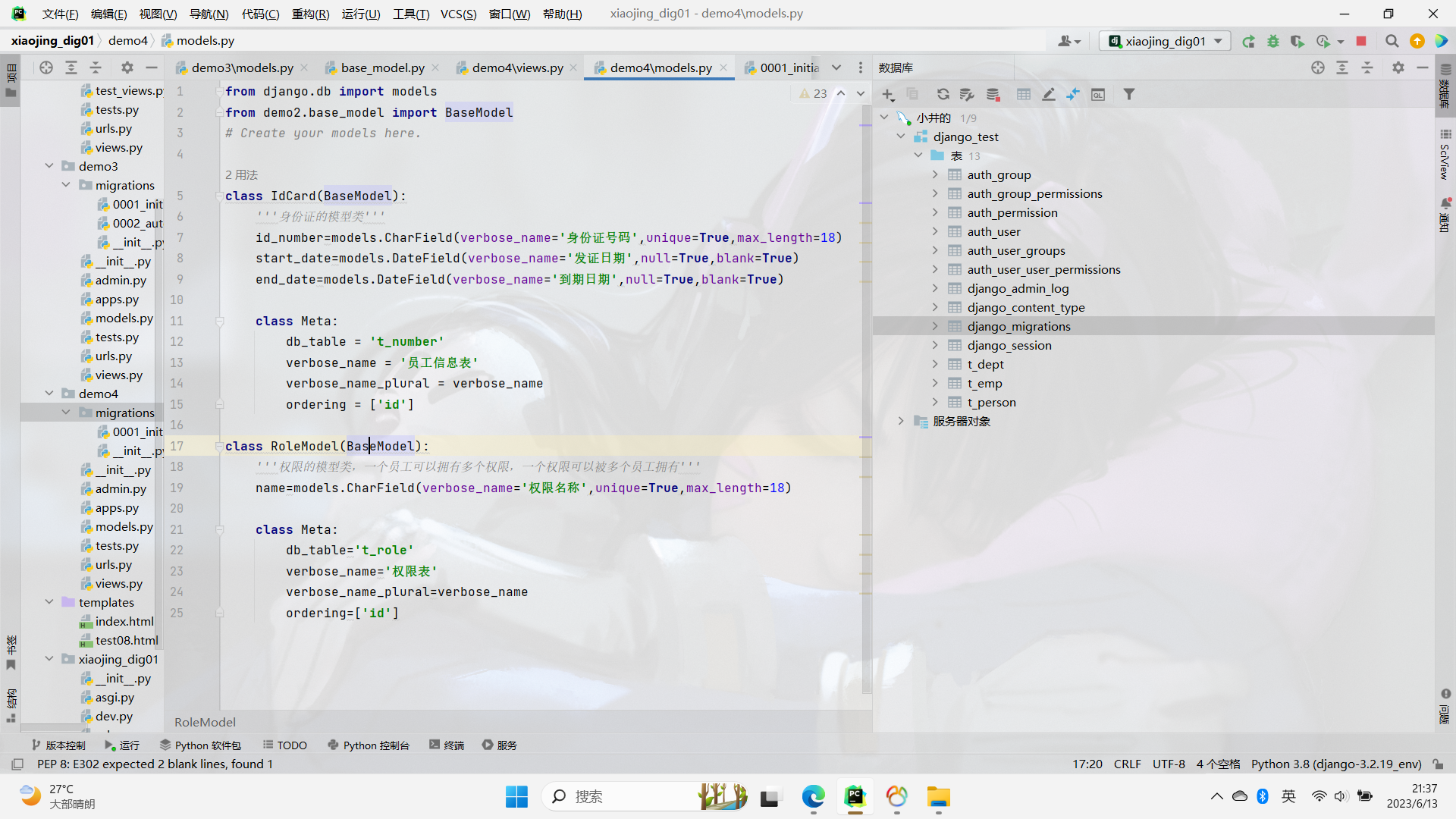Open File Explorer from the taskbar

pyautogui.click(x=938, y=796)
